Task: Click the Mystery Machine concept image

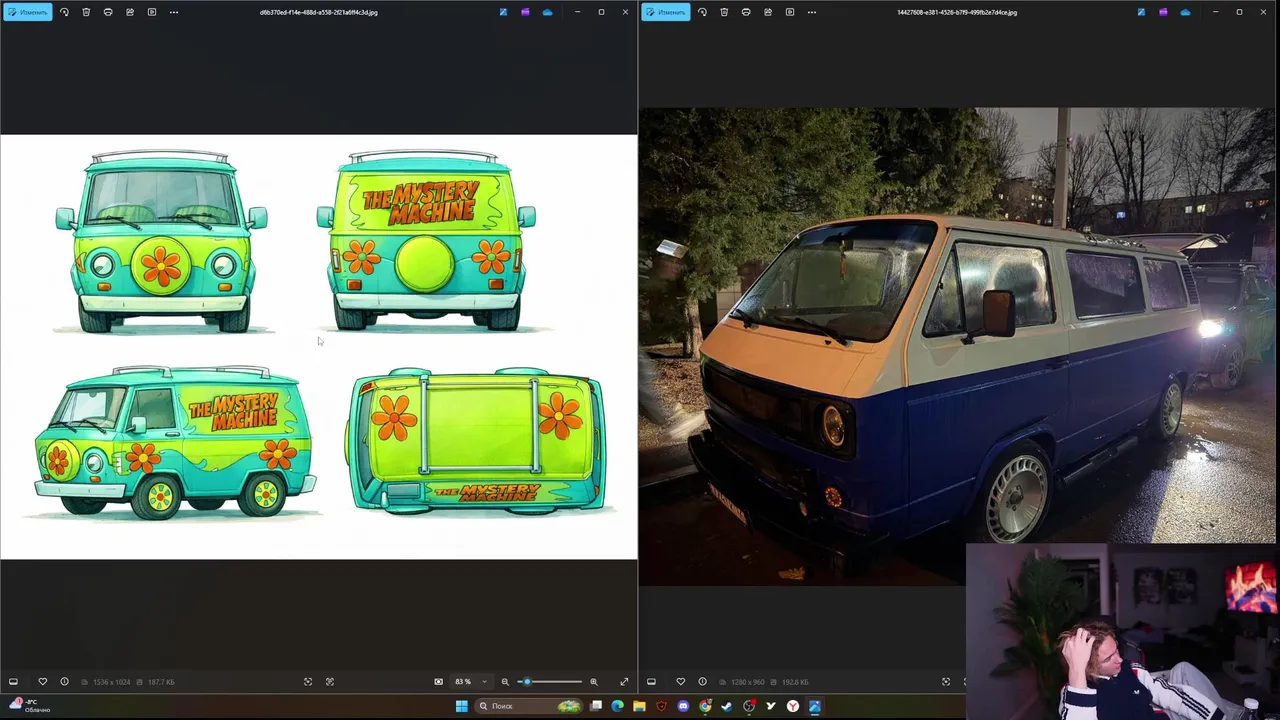Action: tap(319, 347)
